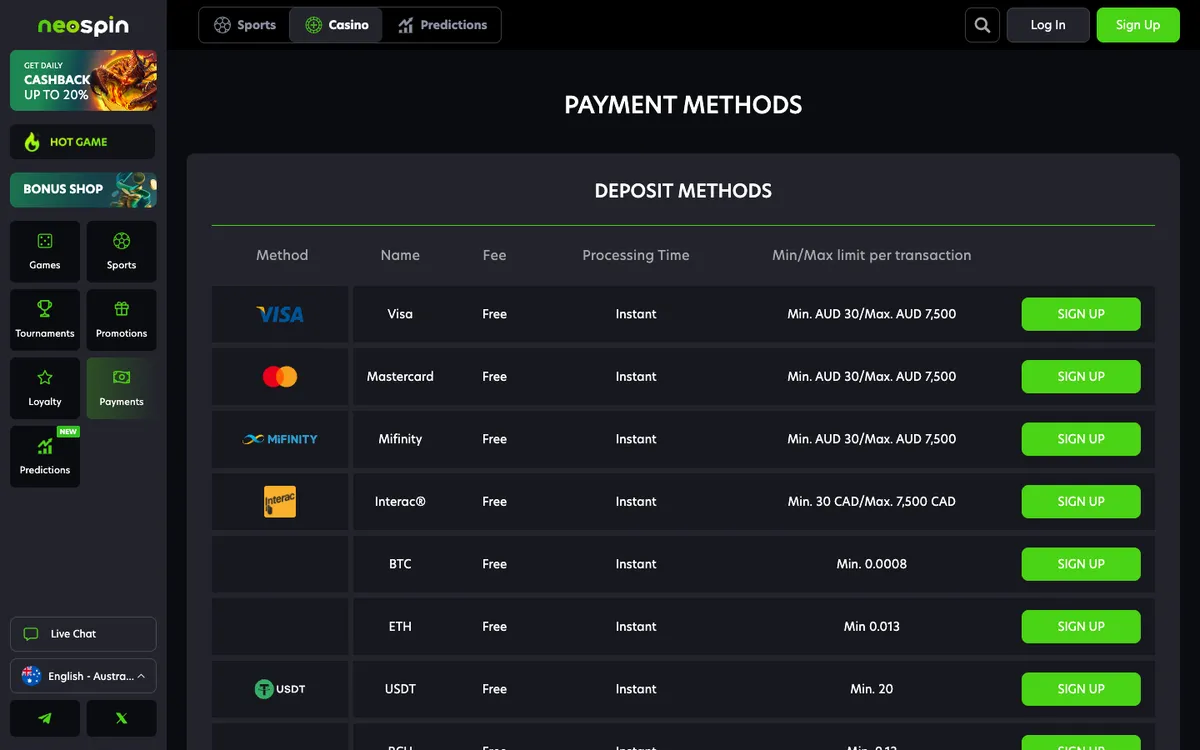Open the daily Cashback banner
The width and height of the screenshot is (1200, 750).
(83, 80)
